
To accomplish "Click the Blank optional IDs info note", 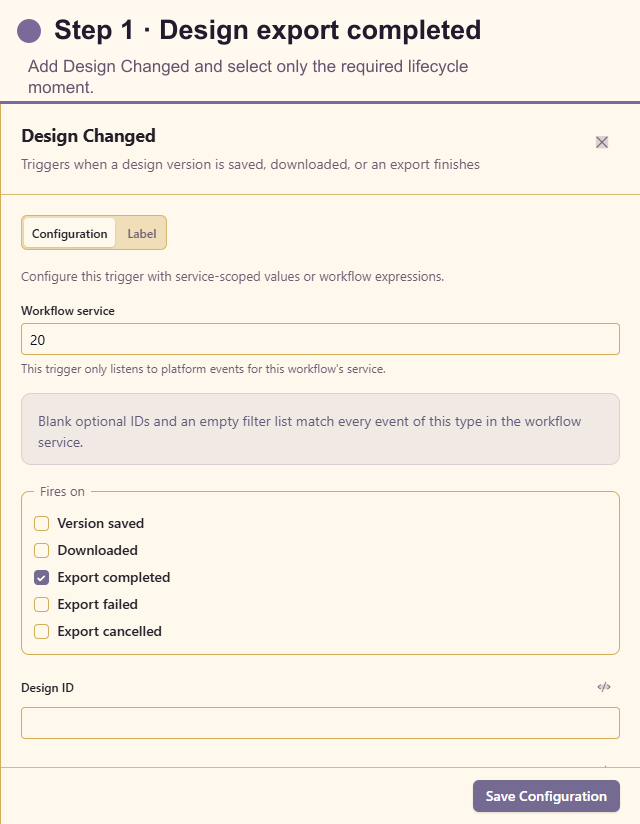I will (321, 429).
